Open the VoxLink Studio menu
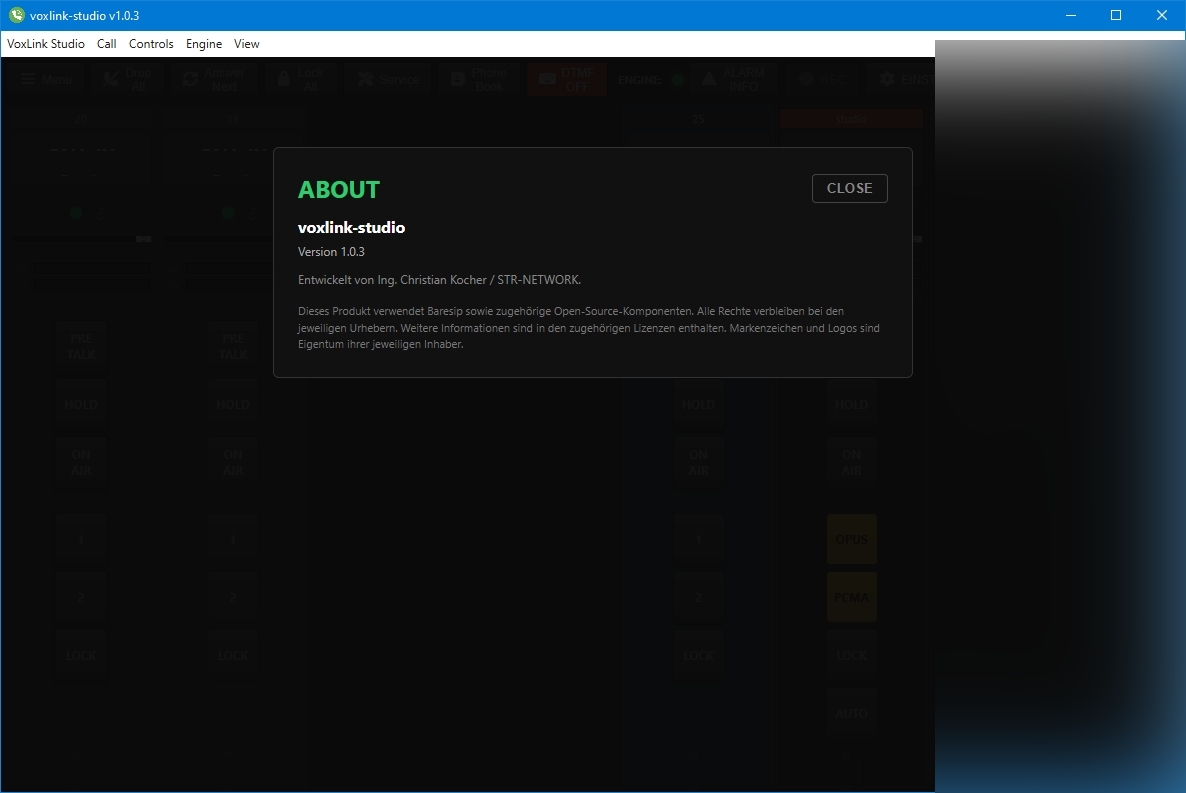Screen dimensions: 1186x793 pyautogui.click(x=46, y=44)
